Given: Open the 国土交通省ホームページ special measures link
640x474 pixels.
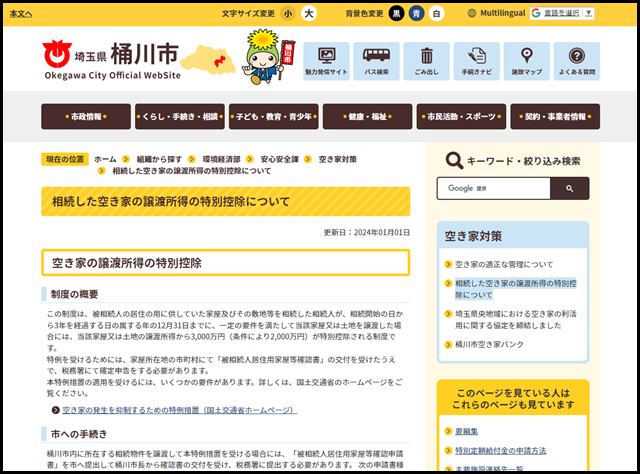Looking at the screenshot, I should pyautogui.click(x=179, y=410).
